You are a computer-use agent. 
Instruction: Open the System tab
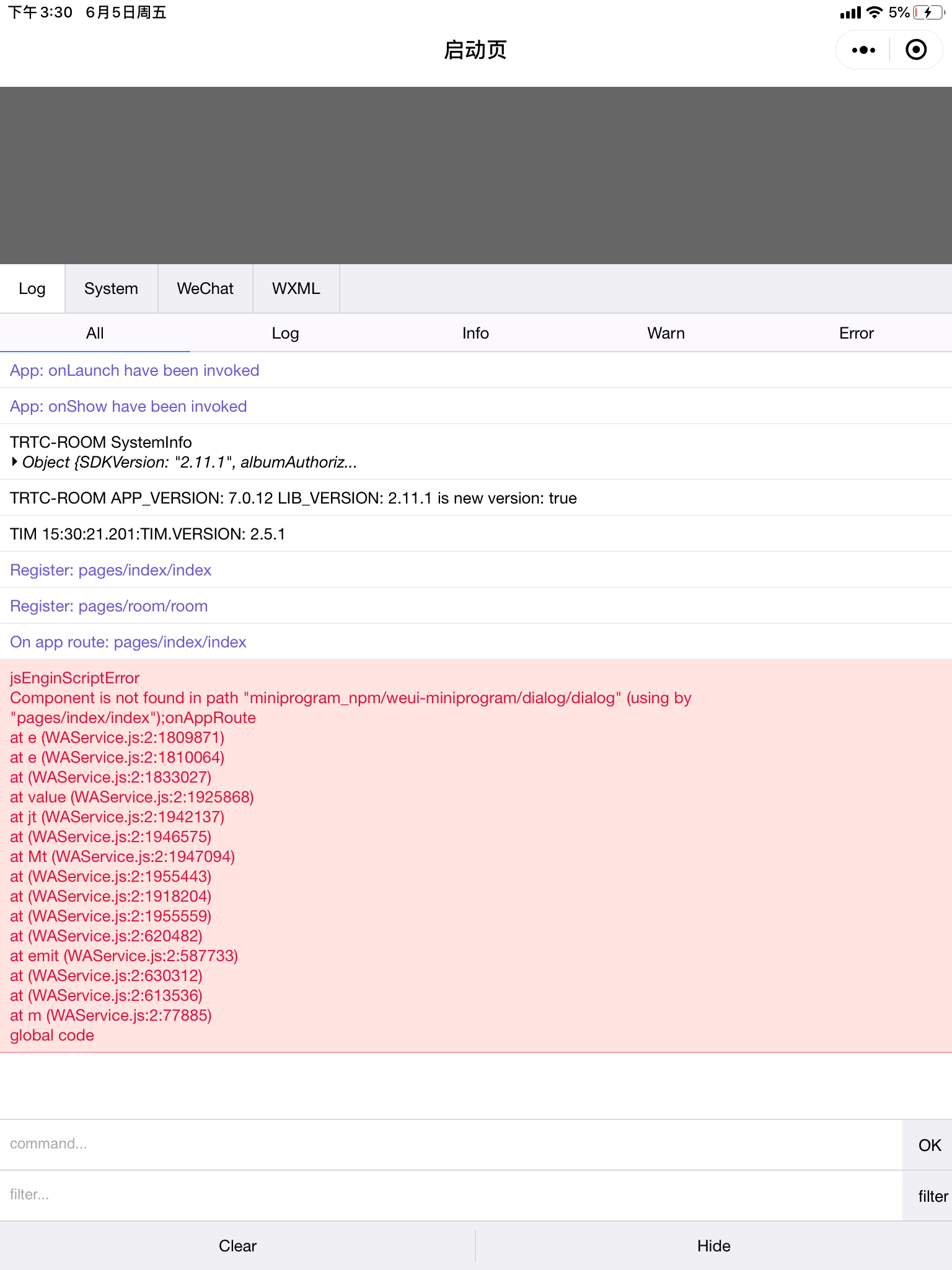coord(111,288)
